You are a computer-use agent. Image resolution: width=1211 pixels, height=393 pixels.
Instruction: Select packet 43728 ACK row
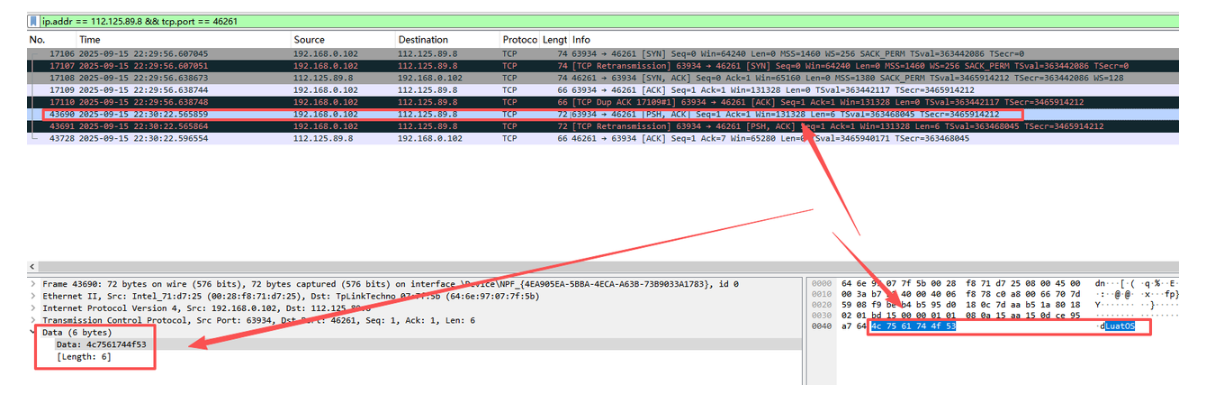click(602, 138)
